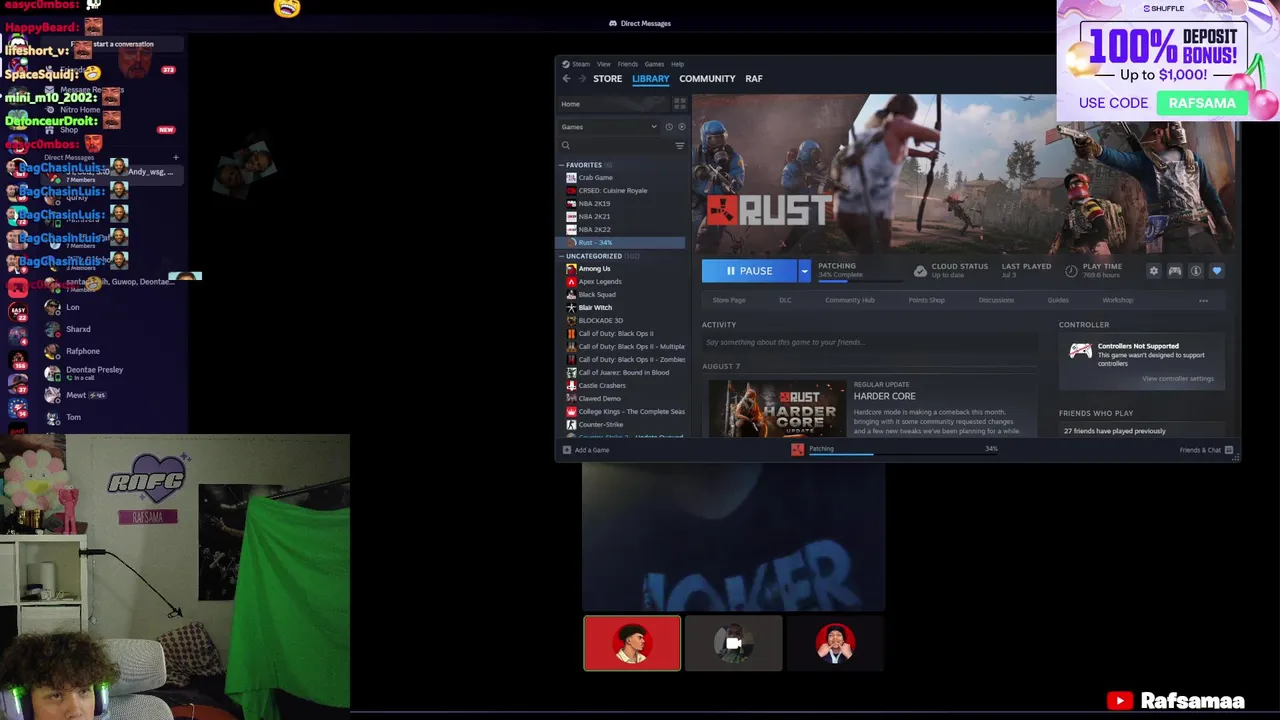Image resolution: width=1280 pixels, height=720 pixels.
Task: Open the Points Shop link
Action: (x=926, y=300)
